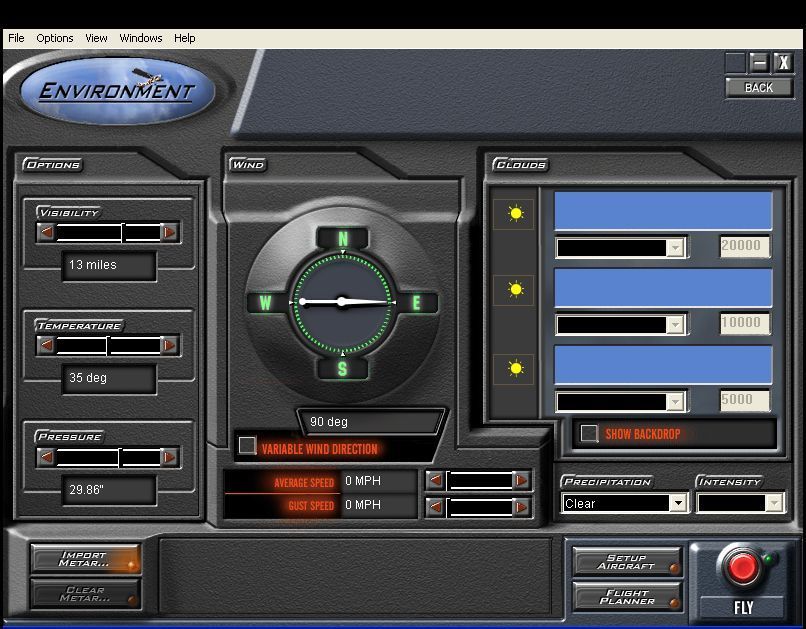Open Setup Aircraft
The height and width of the screenshot is (629, 806).
pyautogui.click(x=627, y=562)
